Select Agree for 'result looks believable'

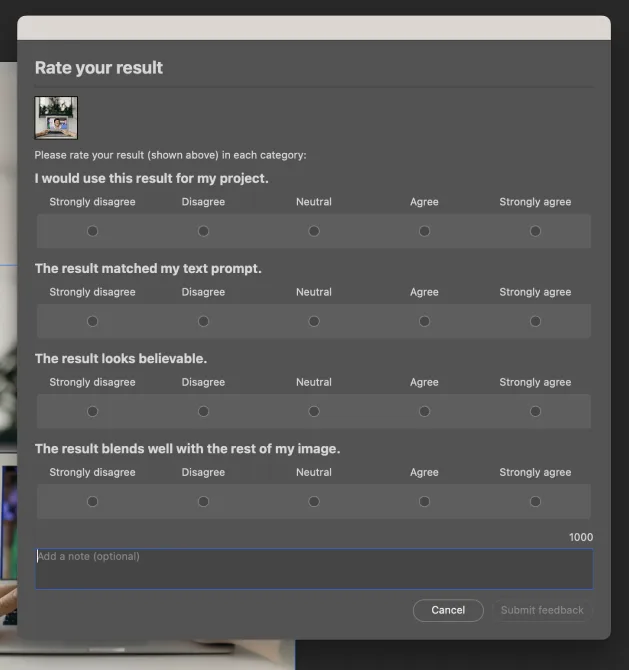pyautogui.click(x=424, y=411)
